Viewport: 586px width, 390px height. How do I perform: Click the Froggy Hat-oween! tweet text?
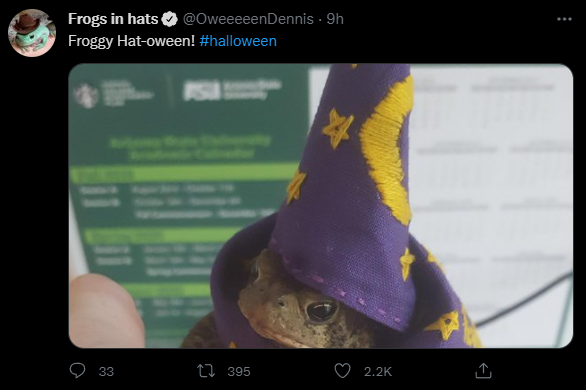coord(132,41)
